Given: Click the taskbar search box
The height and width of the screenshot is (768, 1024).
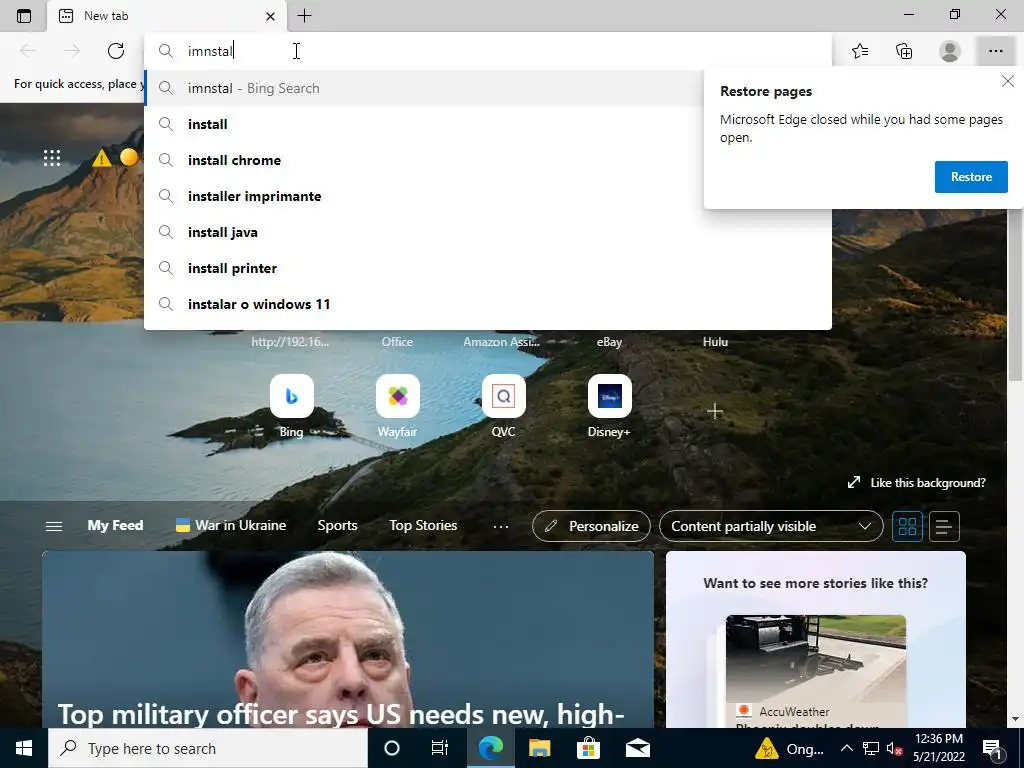Looking at the screenshot, I should pos(208,748).
